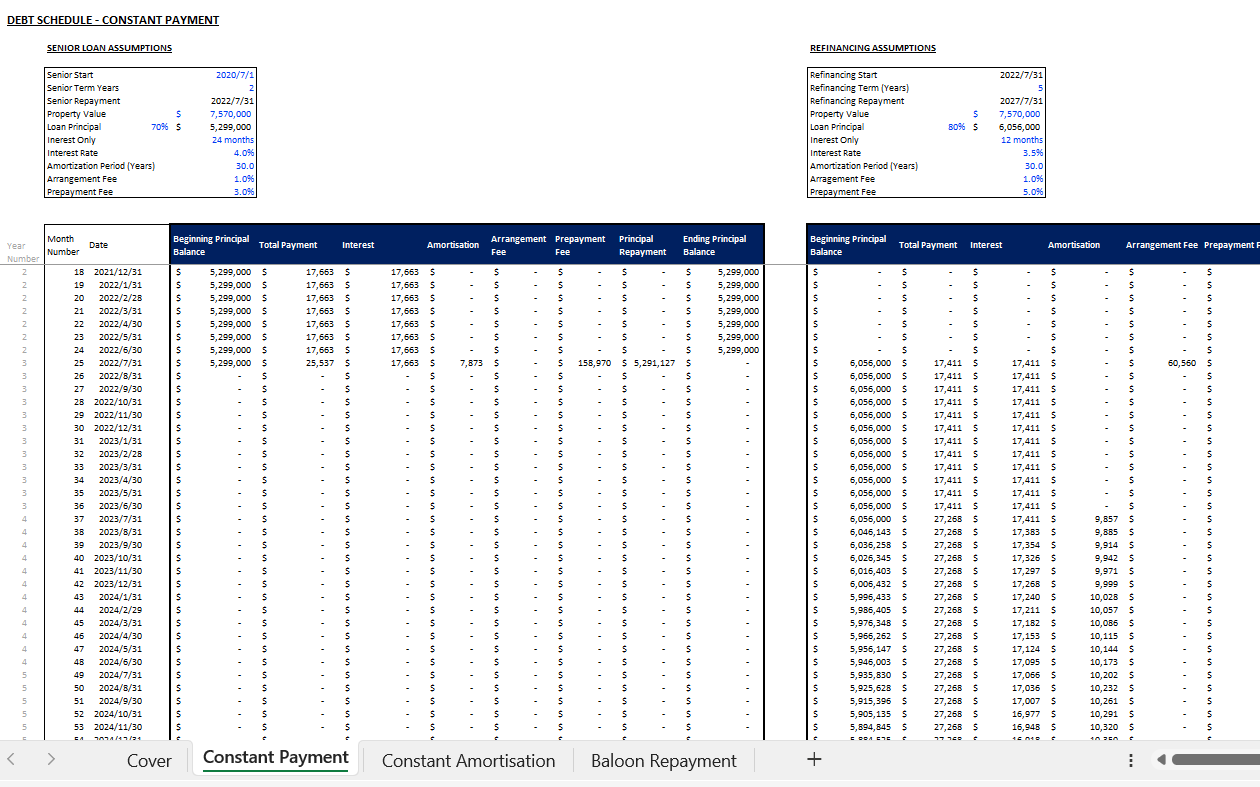Click senior 'Amortisation' column header

452,245
